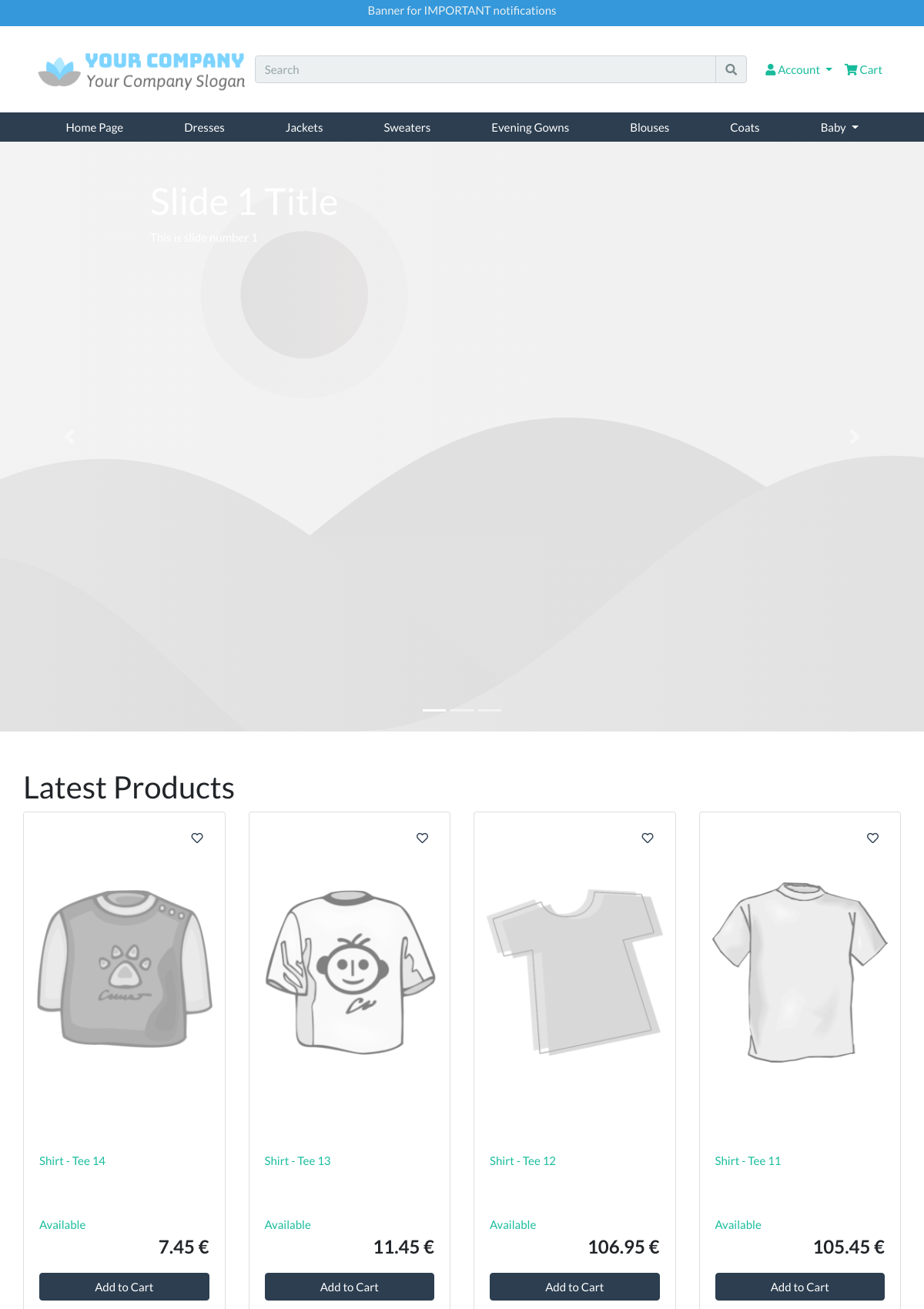Viewport: 924px width, 1309px height.
Task: Select the Sweaters menu item
Action: point(407,128)
